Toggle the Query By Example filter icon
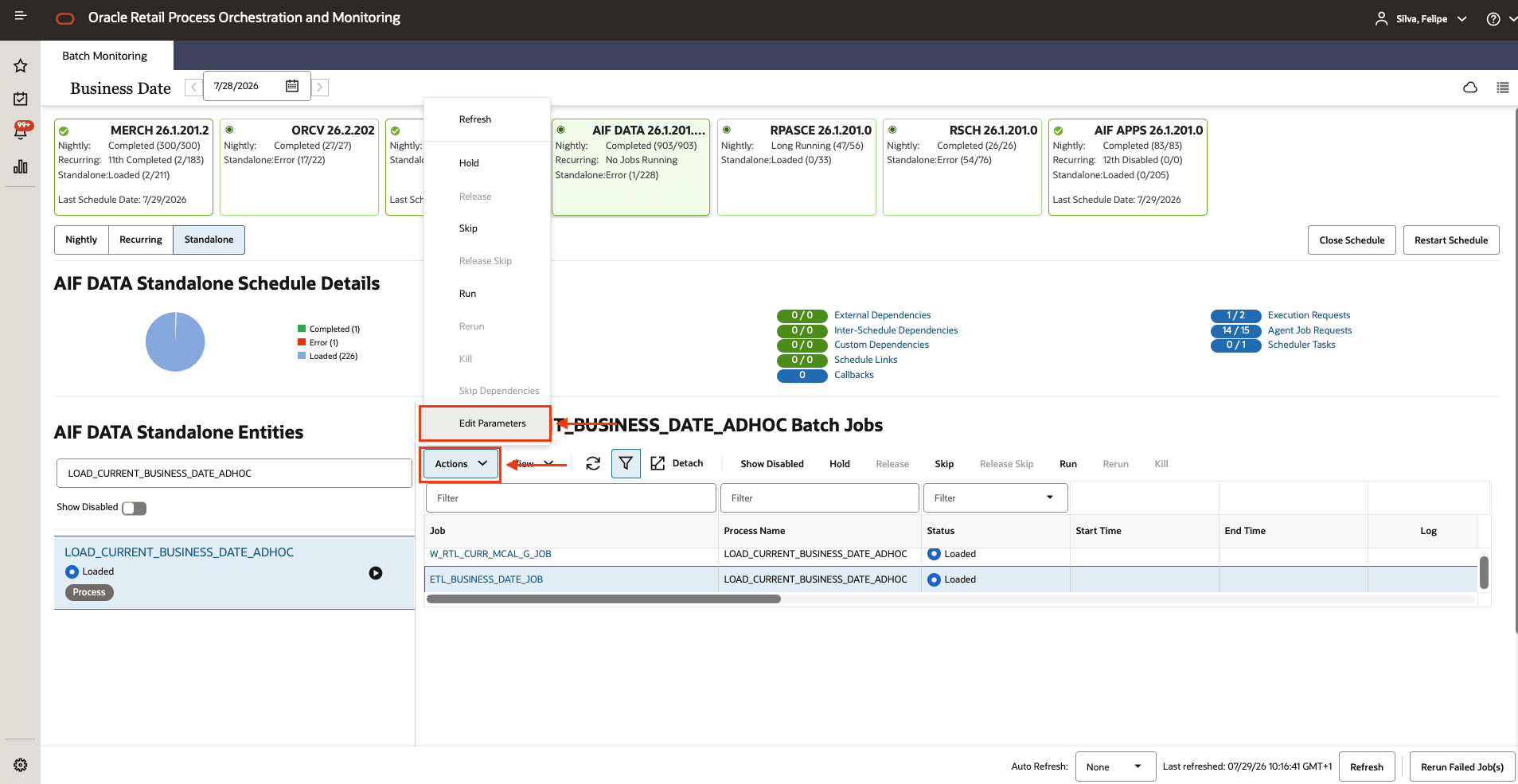The image size is (1518, 784). click(626, 463)
